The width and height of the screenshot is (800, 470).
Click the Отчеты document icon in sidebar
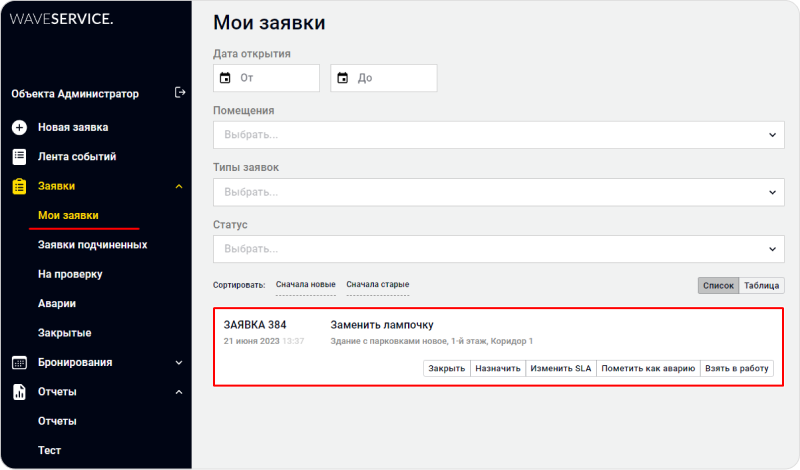point(18,392)
